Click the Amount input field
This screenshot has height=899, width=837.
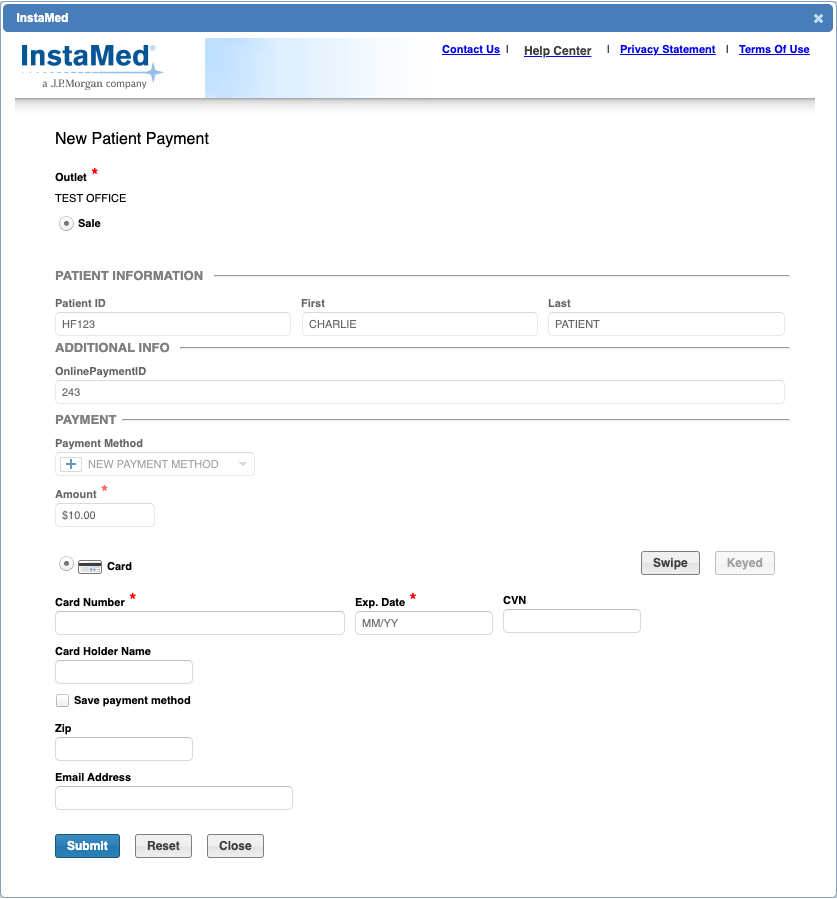pyautogui.click(x=104, y=514)
